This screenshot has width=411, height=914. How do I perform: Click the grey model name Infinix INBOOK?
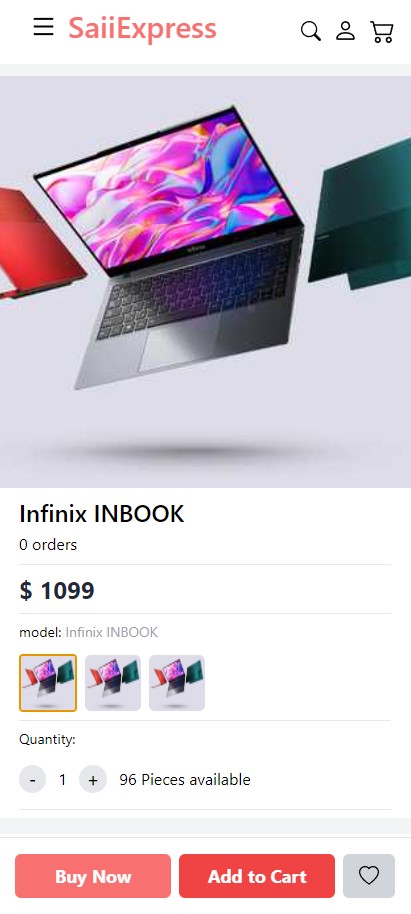(111, 632)
